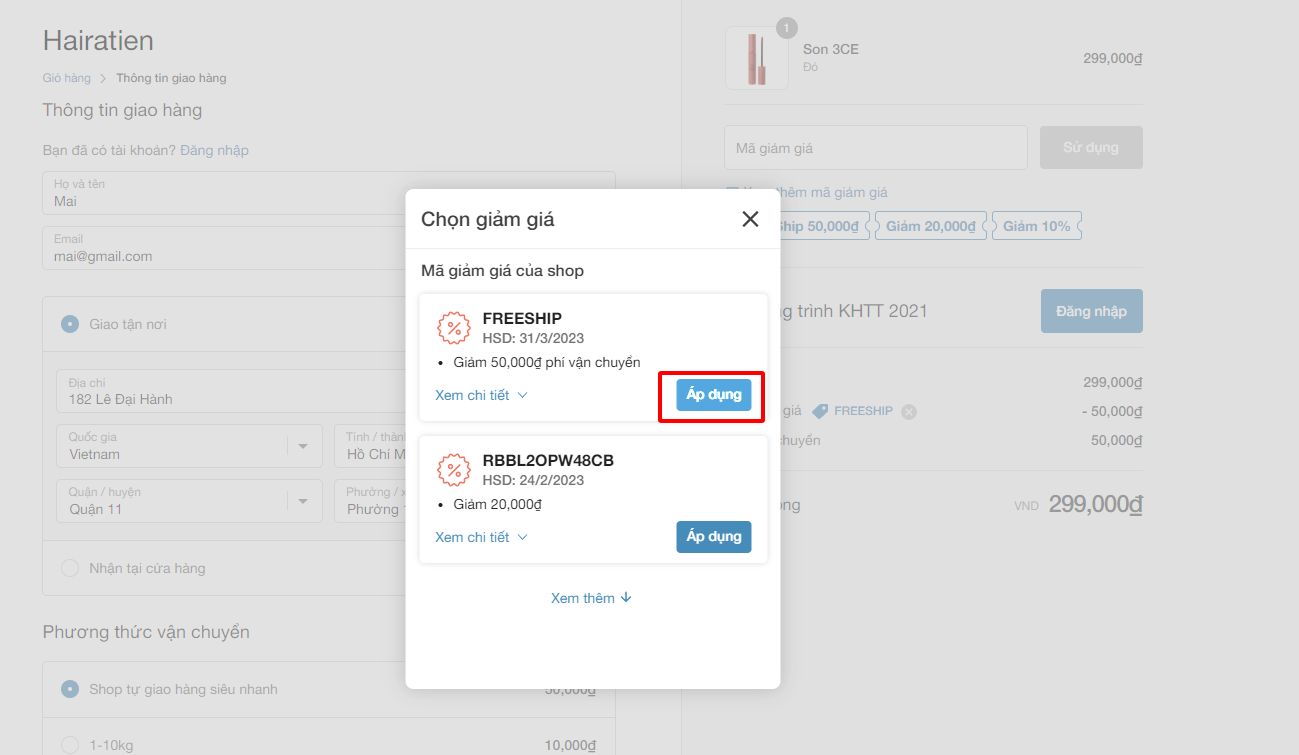1299x755 pixels.
Task: Click the RBBL2OPW48CB discount percent badge icon
Action: coord(453,470)
